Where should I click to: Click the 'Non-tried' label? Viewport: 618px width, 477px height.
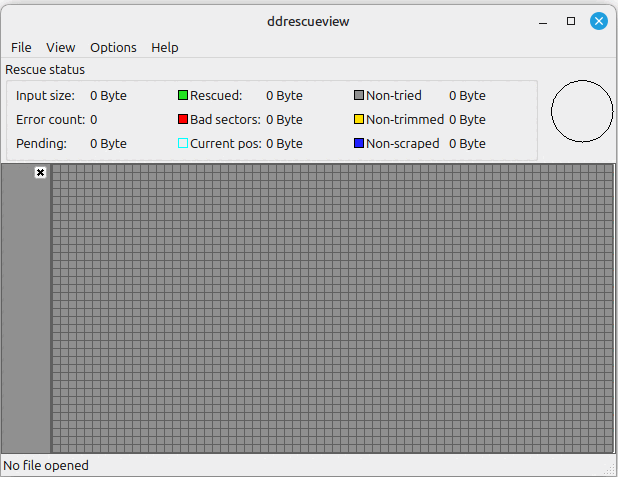click(394, 95)
